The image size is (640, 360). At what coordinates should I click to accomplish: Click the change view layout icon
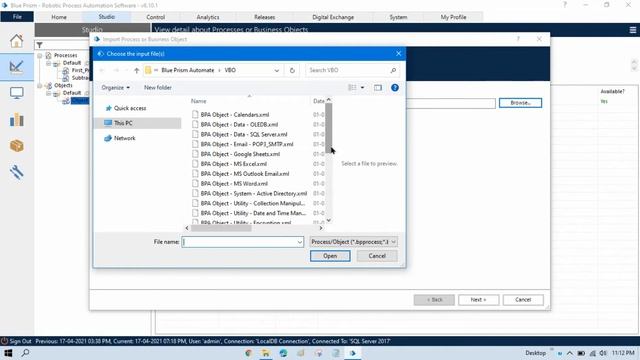click(x=352, y=88)
